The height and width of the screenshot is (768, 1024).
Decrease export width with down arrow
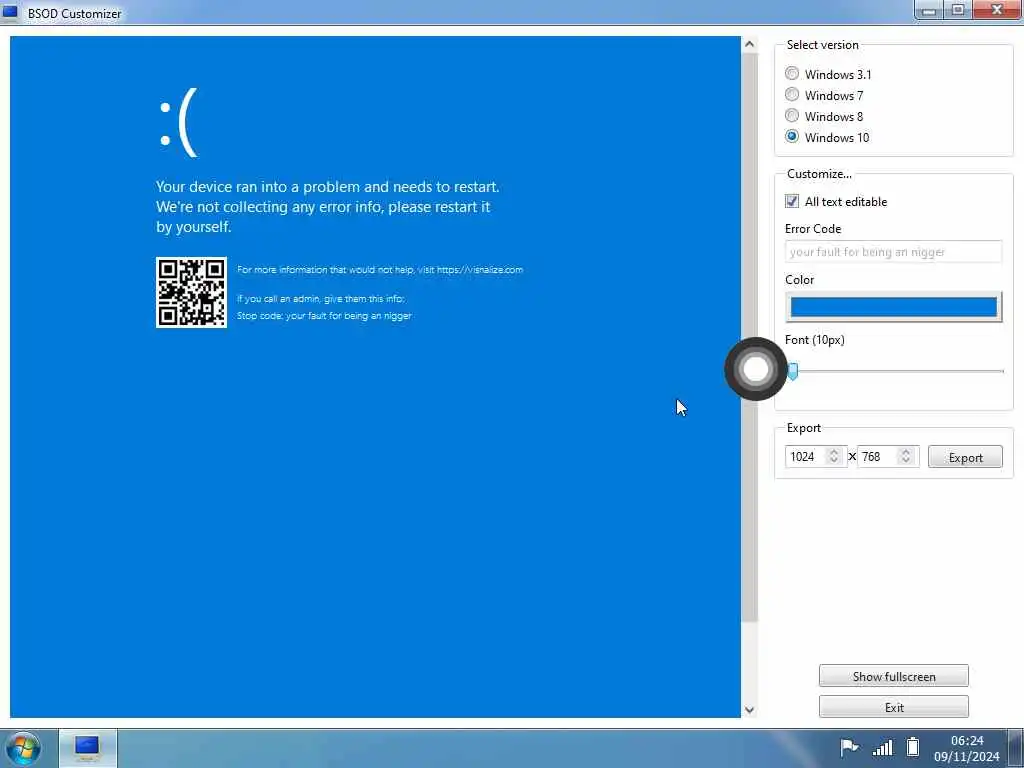click(x=833, y=462)
